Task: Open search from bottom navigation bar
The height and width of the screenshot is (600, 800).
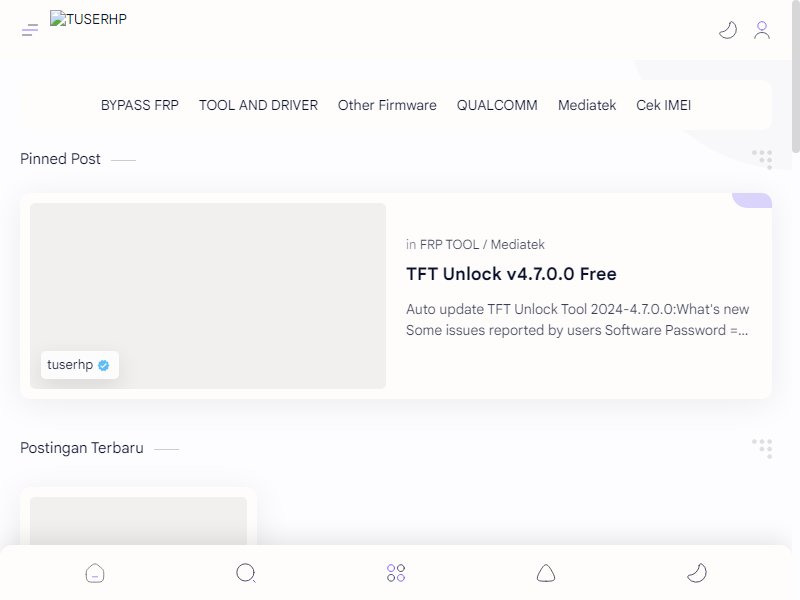Action: (246, 573)
